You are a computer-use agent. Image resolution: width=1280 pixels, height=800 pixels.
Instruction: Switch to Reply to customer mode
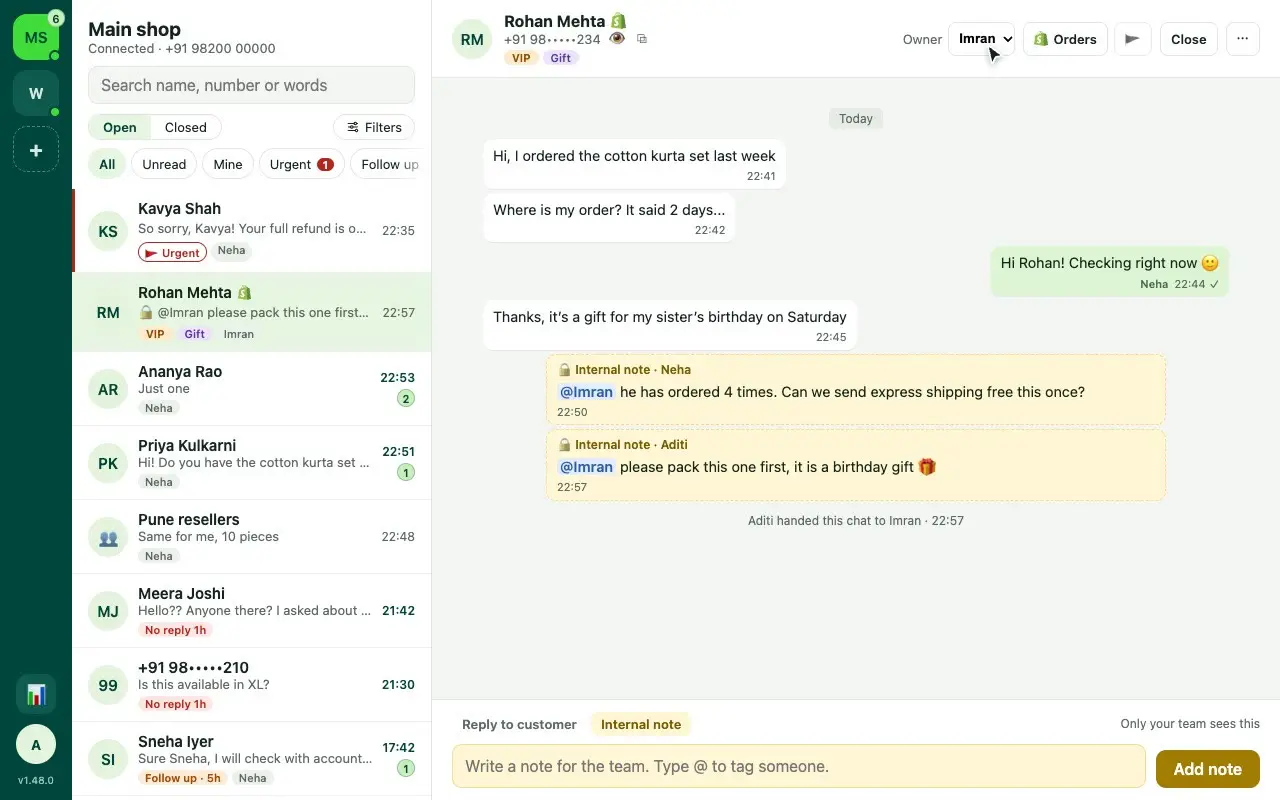pos(519,724)
